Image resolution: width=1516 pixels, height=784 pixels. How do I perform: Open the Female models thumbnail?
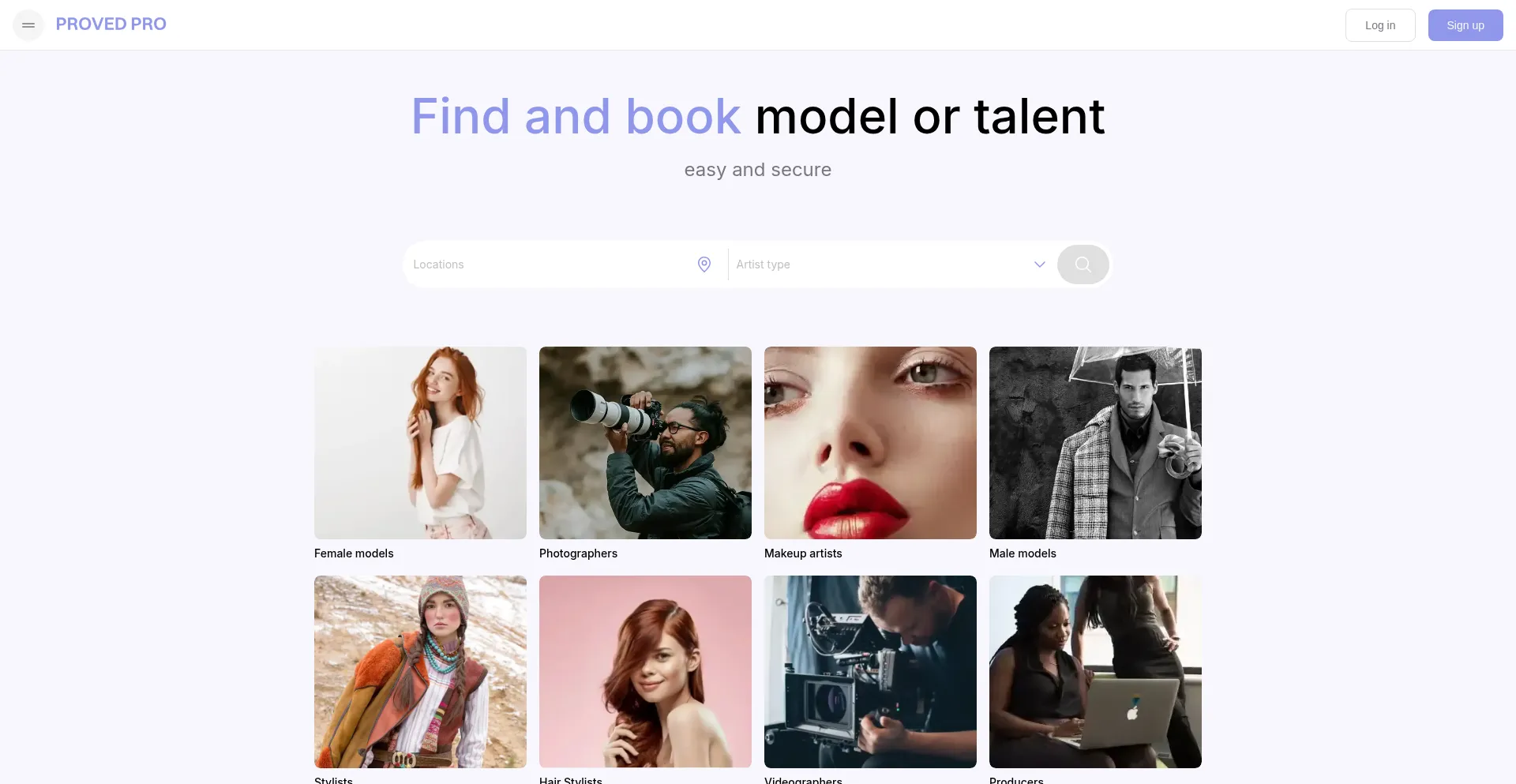420,443
